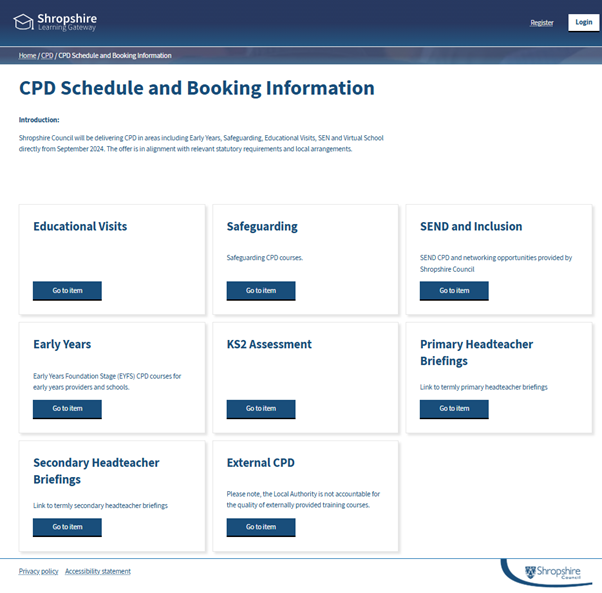Click the 'Safeguarding CPD courses.' description
Image resolution: width=602 pixels, height=593 pixels.
(265, 258)
